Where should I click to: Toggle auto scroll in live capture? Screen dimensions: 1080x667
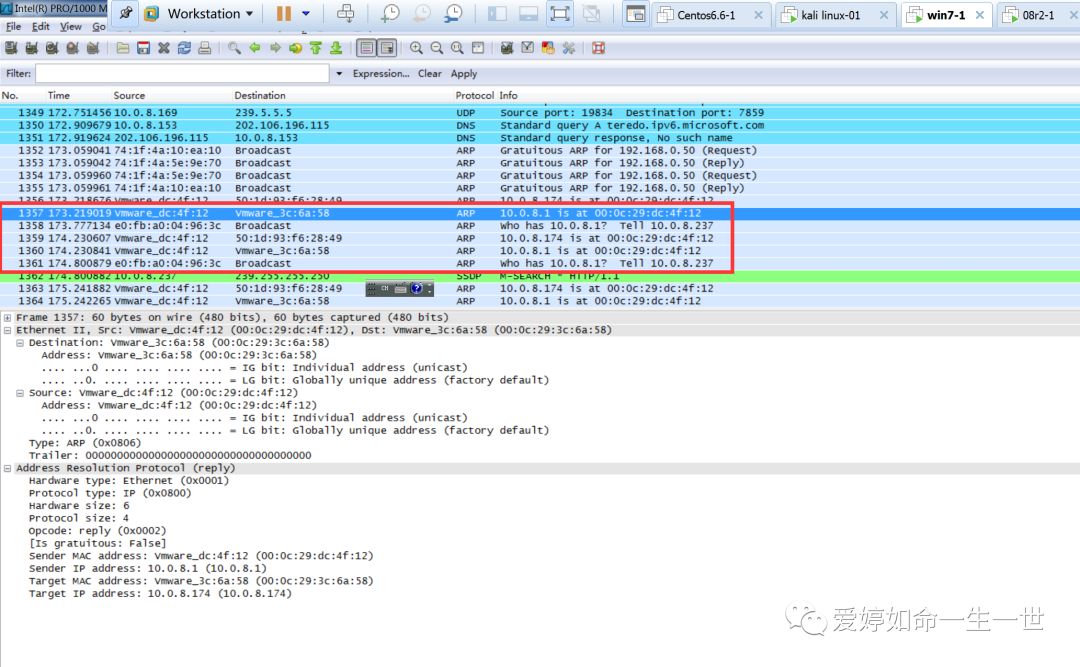[x=387, y=48]
